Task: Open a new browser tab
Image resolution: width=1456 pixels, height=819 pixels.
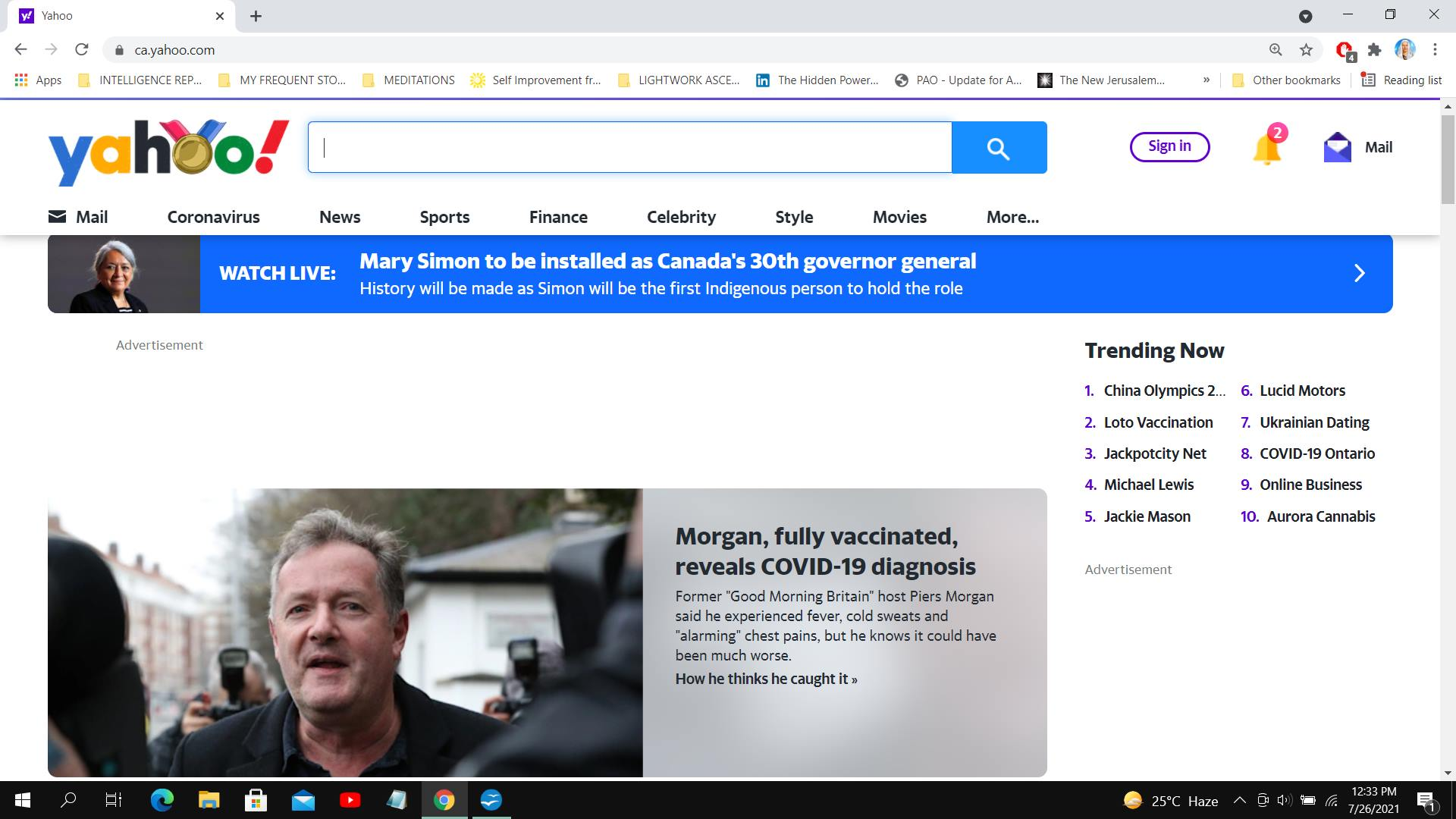Action: click(256, 16)
